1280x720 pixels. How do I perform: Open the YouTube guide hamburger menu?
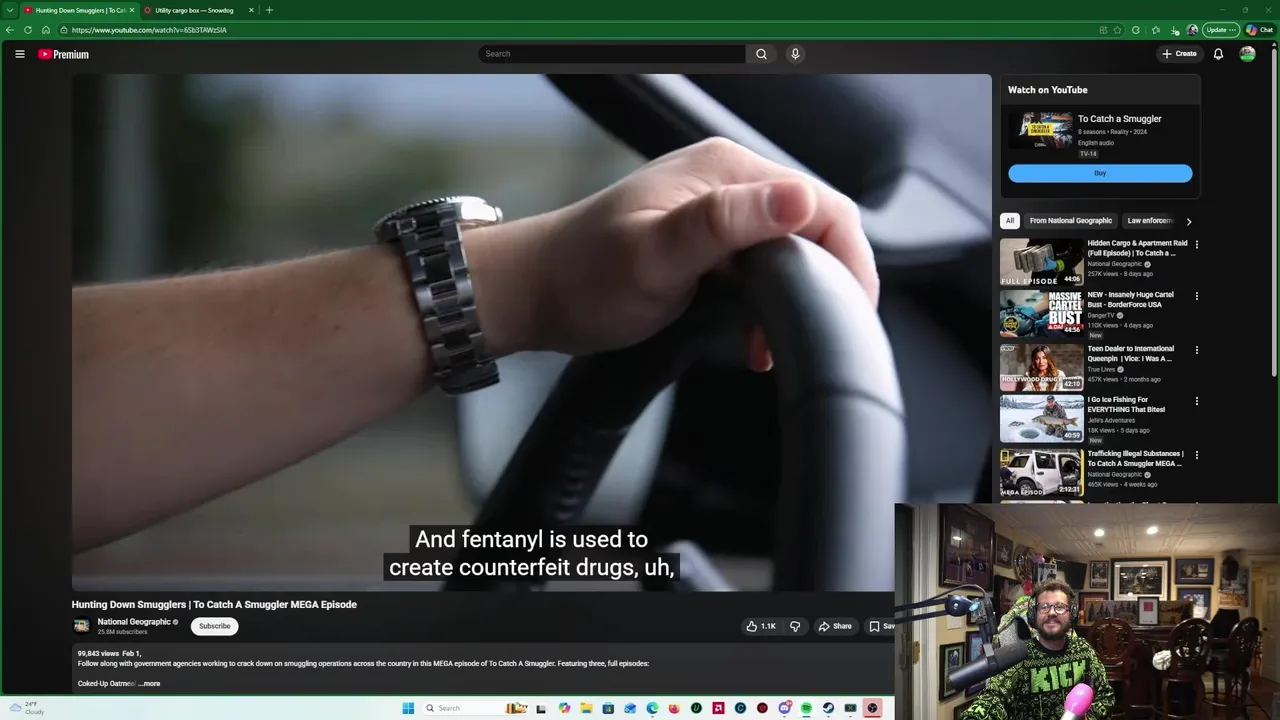19,54
